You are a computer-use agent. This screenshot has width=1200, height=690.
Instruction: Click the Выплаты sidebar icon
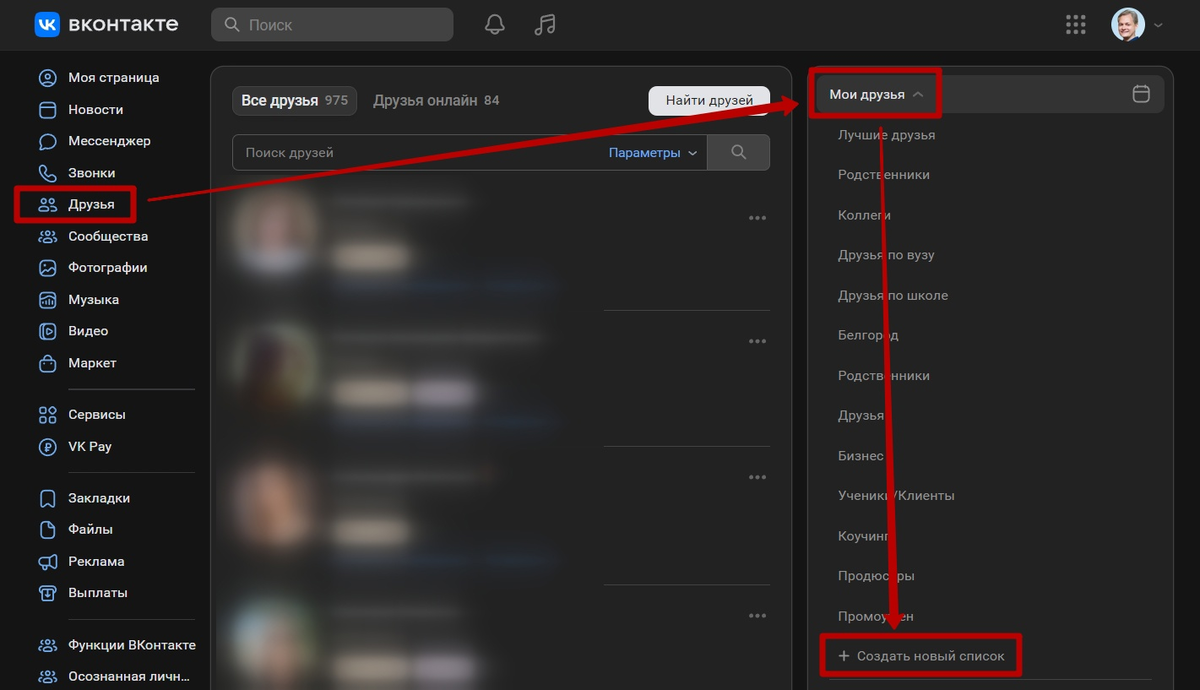[47, 592]
